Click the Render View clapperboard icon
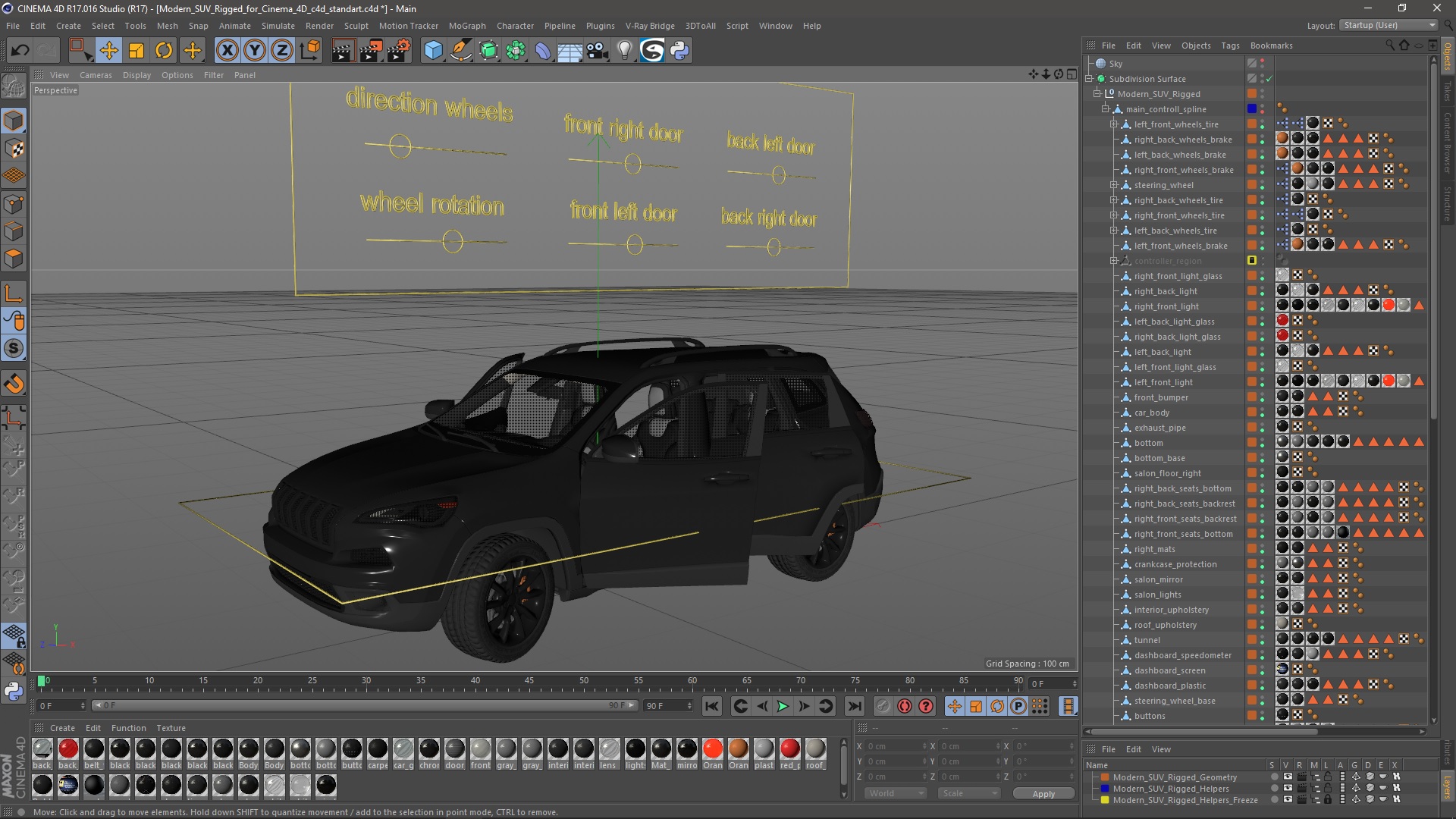Viewport: 1456px width, 819px height. [343, 51]
